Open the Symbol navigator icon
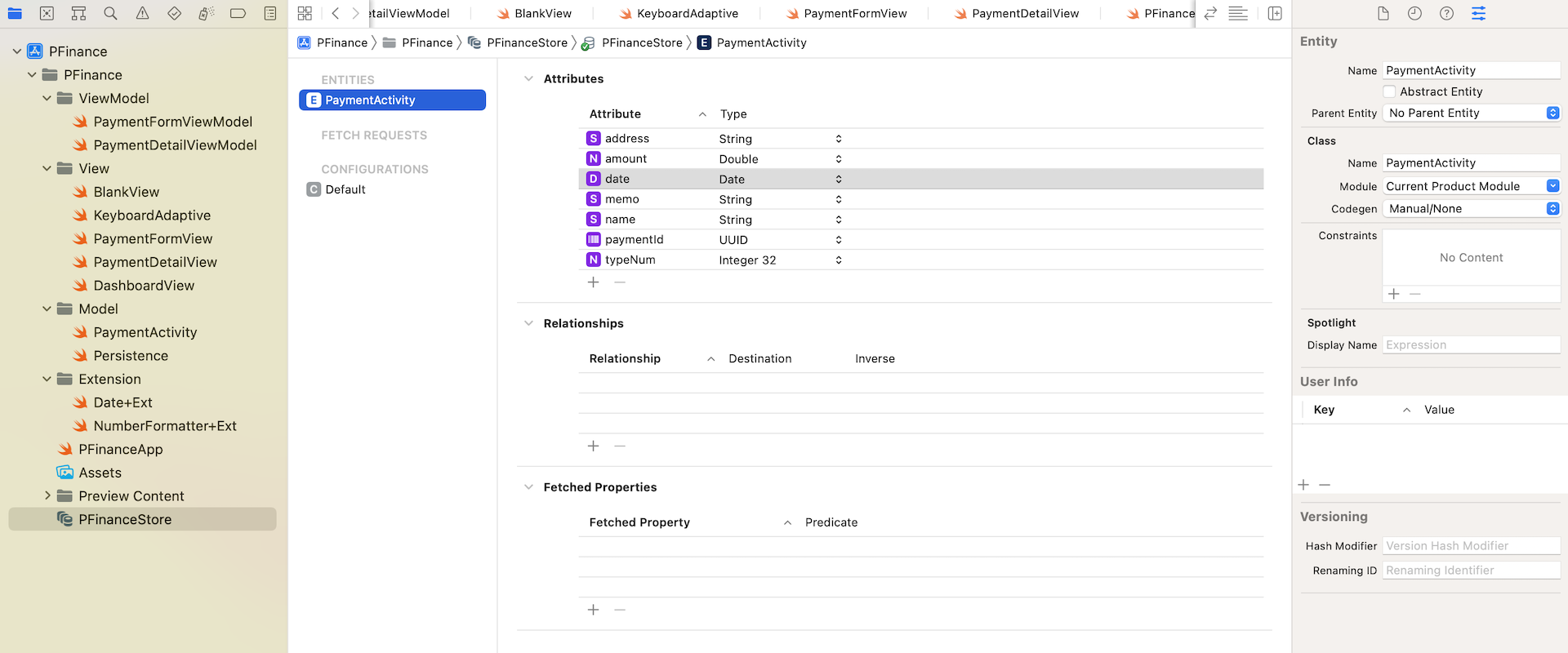The height and width of the screenshot is (653, 1568). coord(78,13)
